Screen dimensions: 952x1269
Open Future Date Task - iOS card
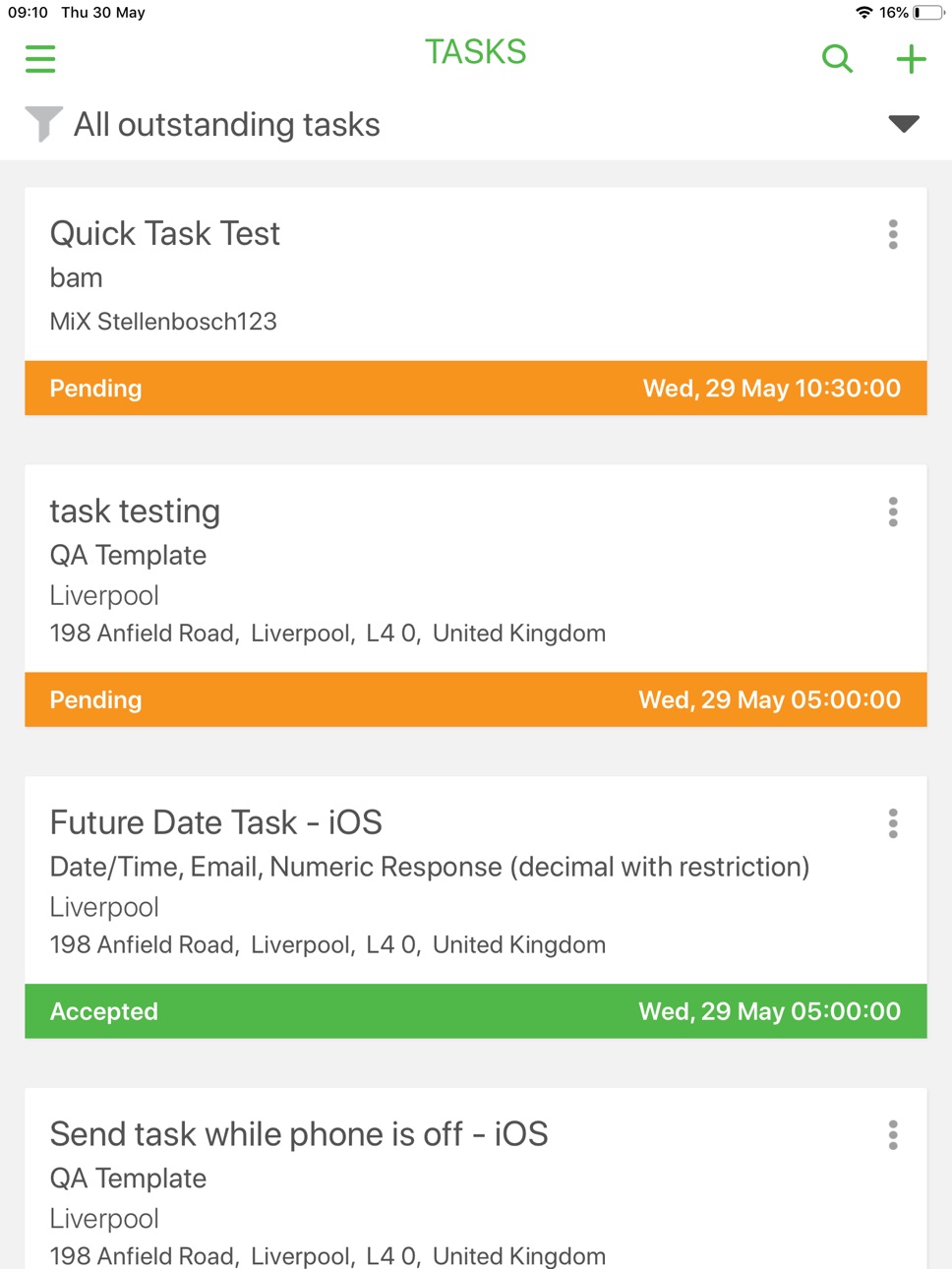coord(216,822)
